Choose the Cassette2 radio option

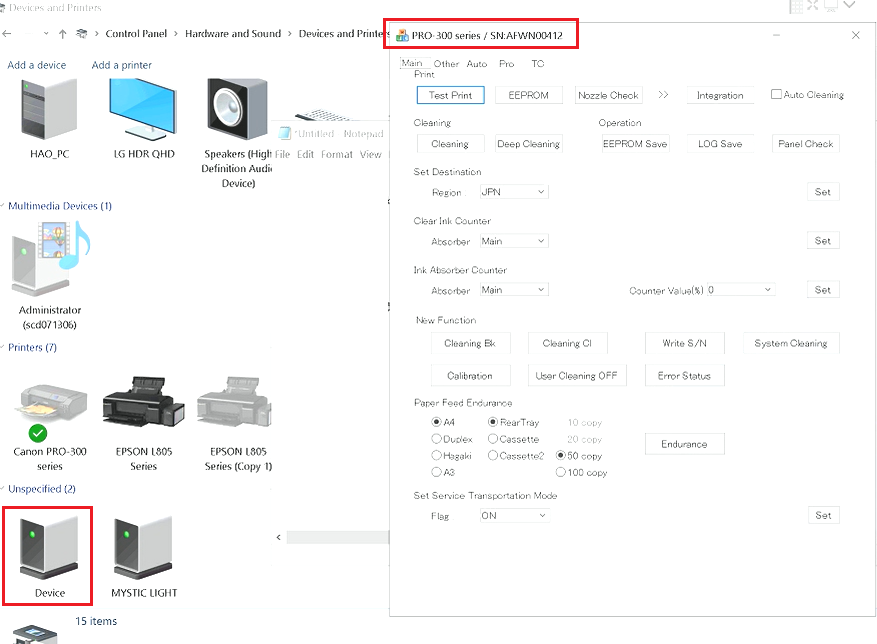click(493, 455)
